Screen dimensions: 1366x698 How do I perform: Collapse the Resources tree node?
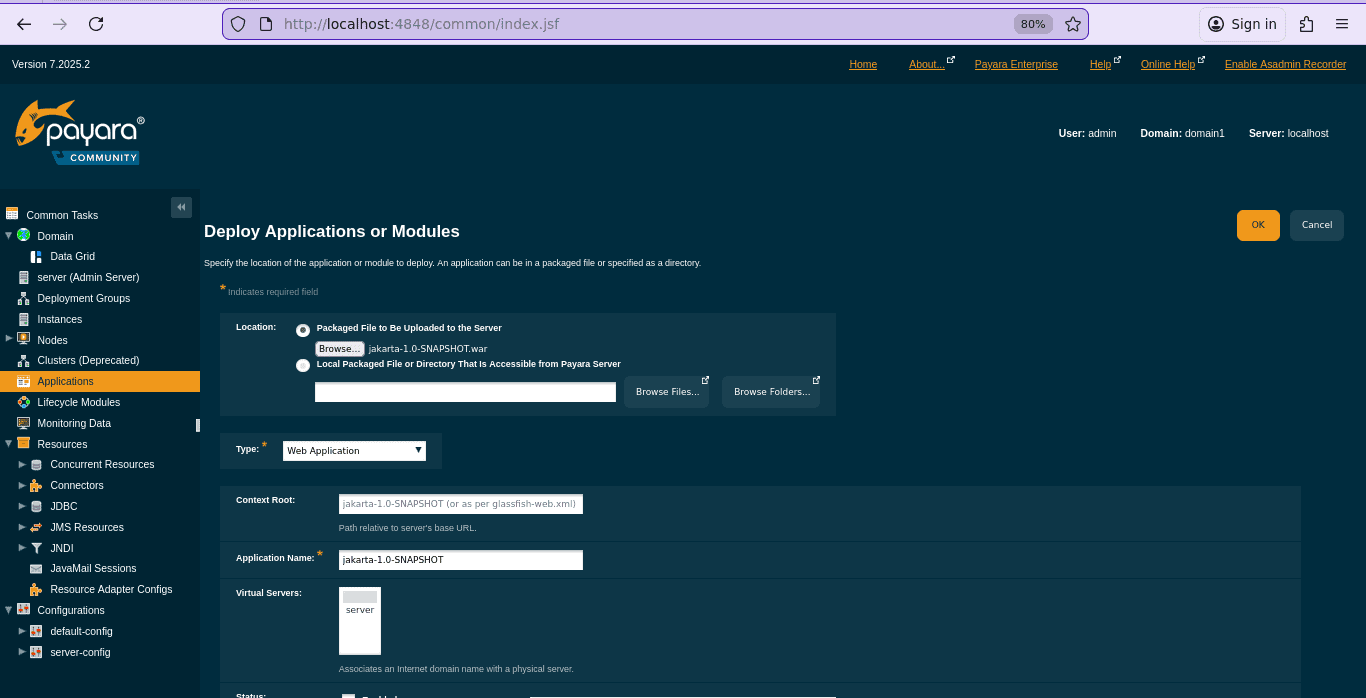point(9,443)
